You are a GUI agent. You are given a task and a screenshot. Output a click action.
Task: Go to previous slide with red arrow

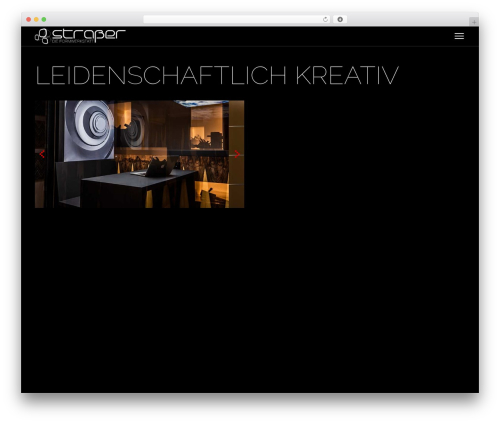[42, 154]
